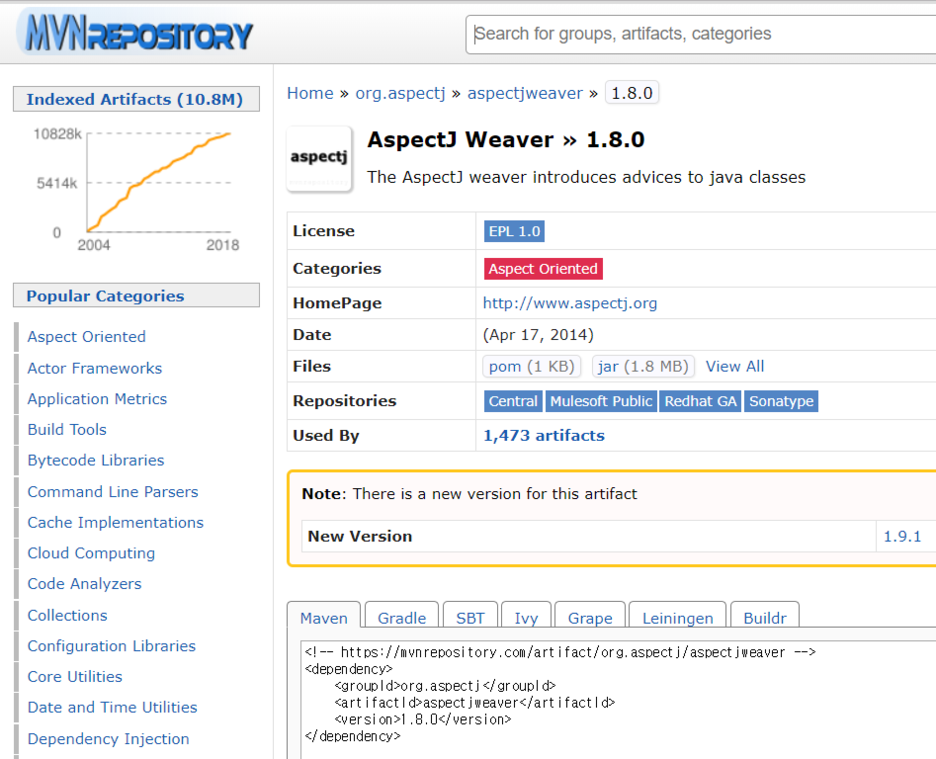Screen dimensions: 936x759
Task: Open Date and Time Utilities category
Action: [112, 707]
